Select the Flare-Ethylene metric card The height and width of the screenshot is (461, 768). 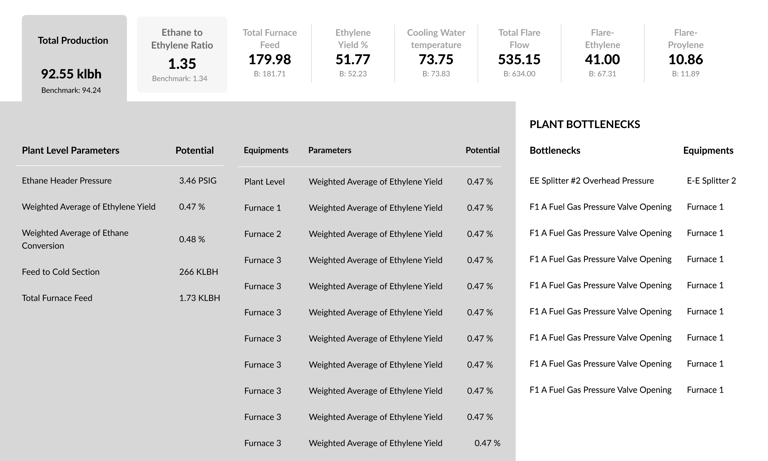602,53
